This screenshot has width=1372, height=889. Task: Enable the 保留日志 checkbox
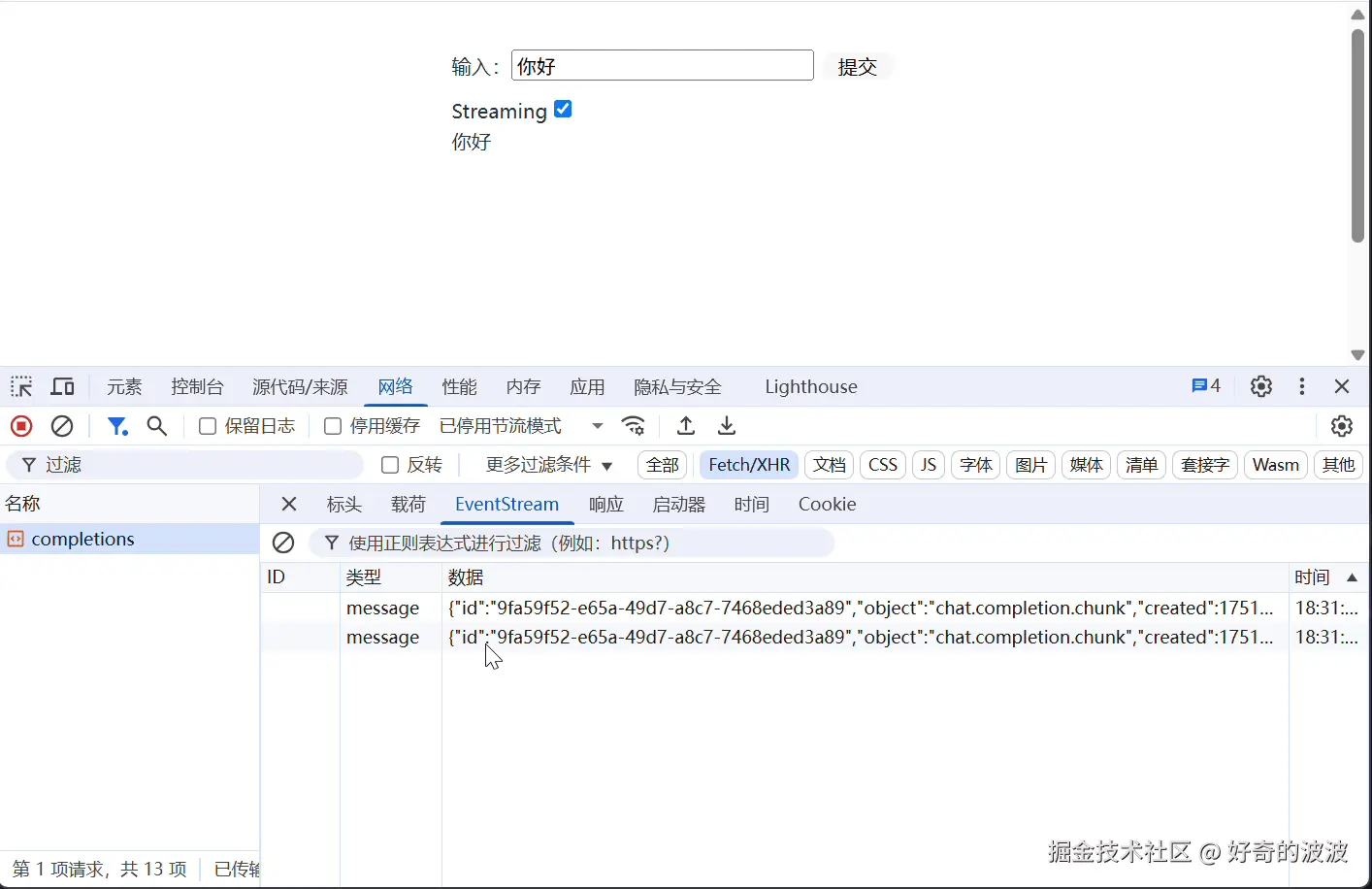point(207,426)
